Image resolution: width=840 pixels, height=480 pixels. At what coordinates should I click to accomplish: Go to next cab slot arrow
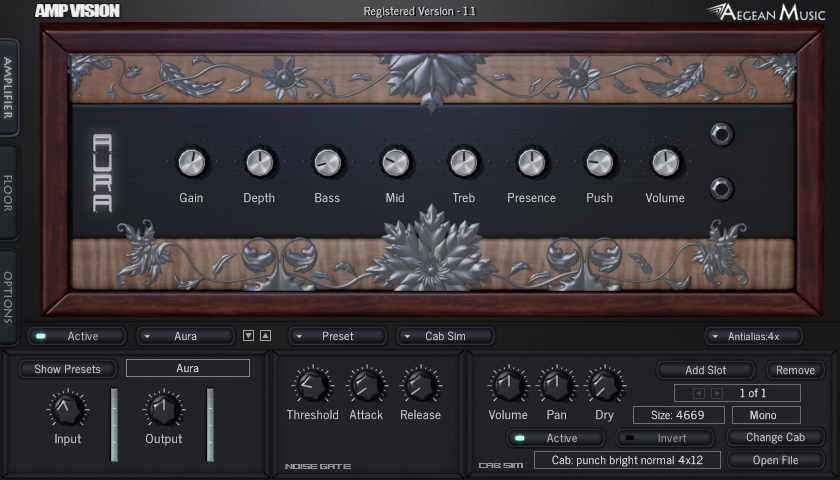click(x=716, y=393)
